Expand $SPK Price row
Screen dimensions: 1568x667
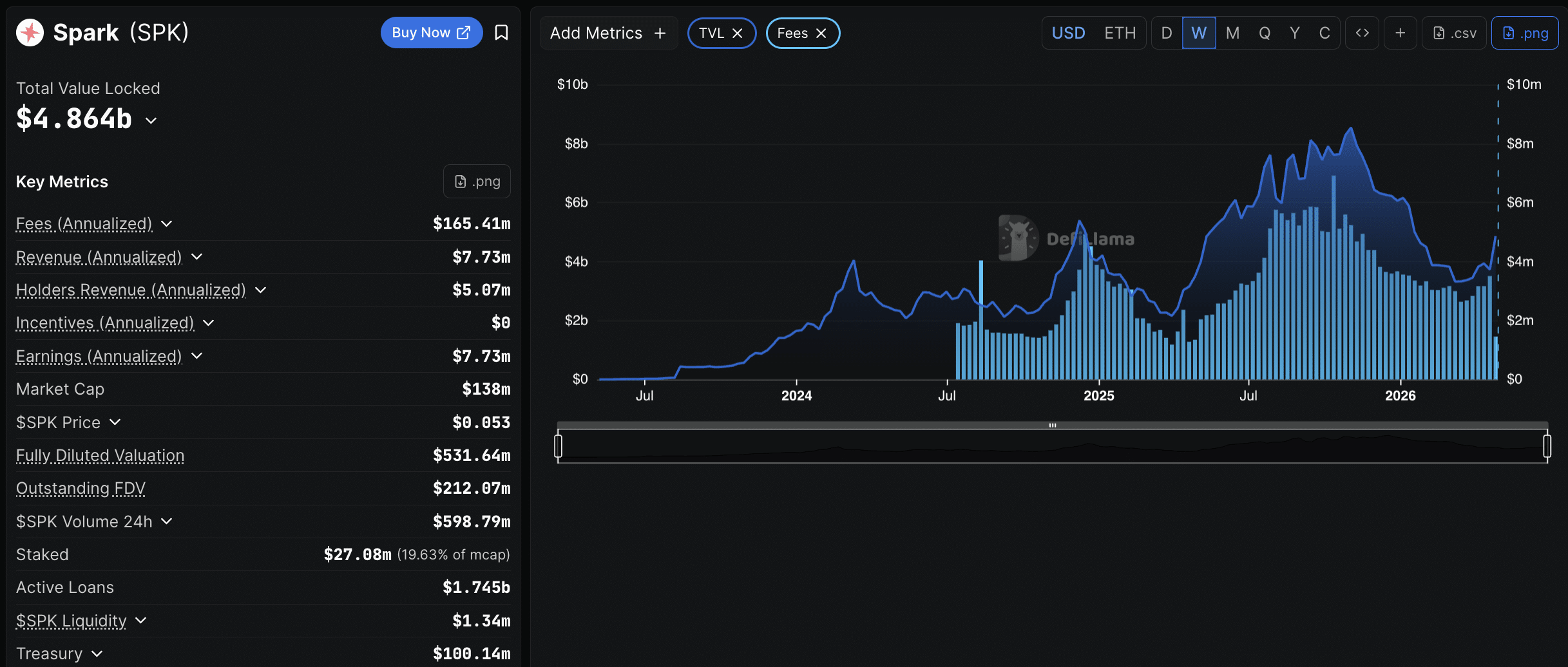click(x=115, y=422)
